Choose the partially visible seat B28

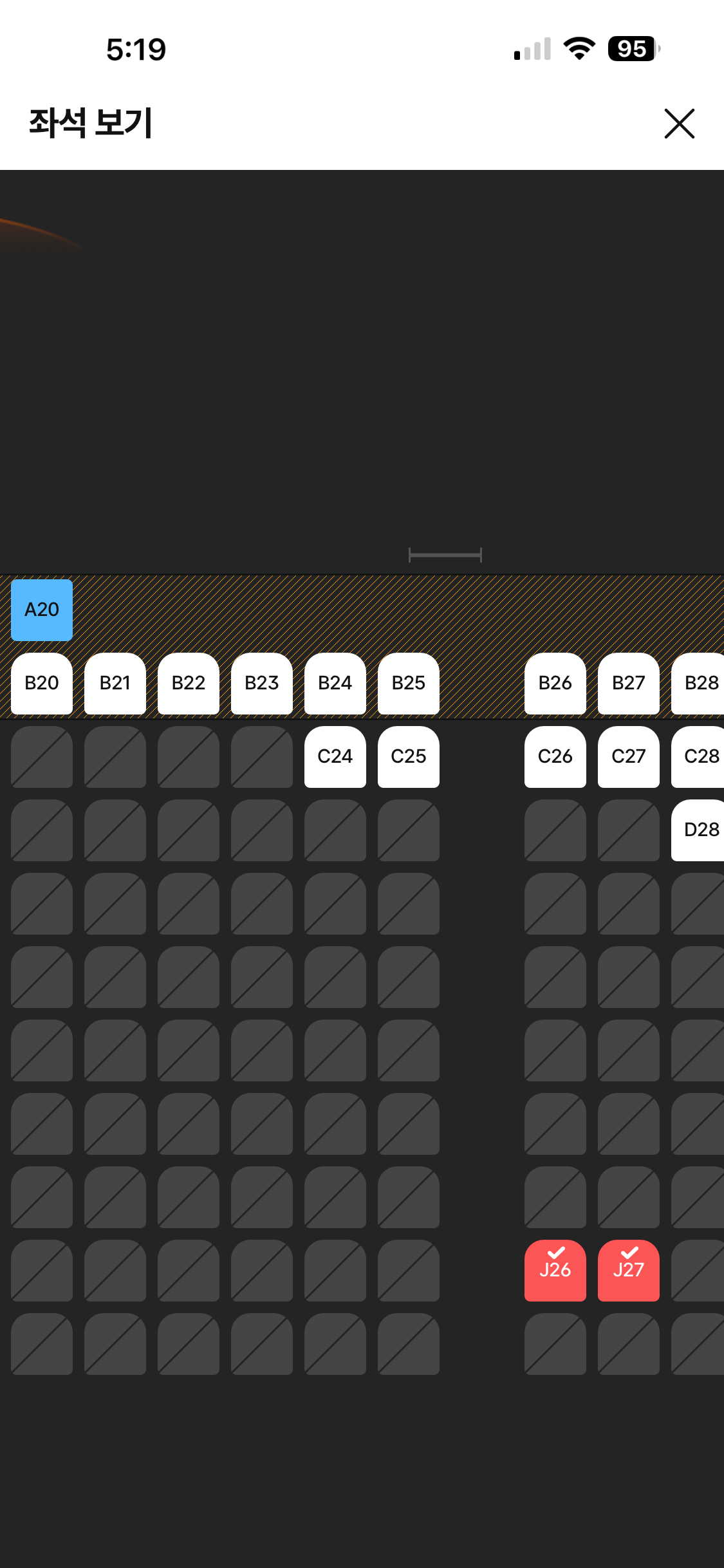[x=699, y=683]
